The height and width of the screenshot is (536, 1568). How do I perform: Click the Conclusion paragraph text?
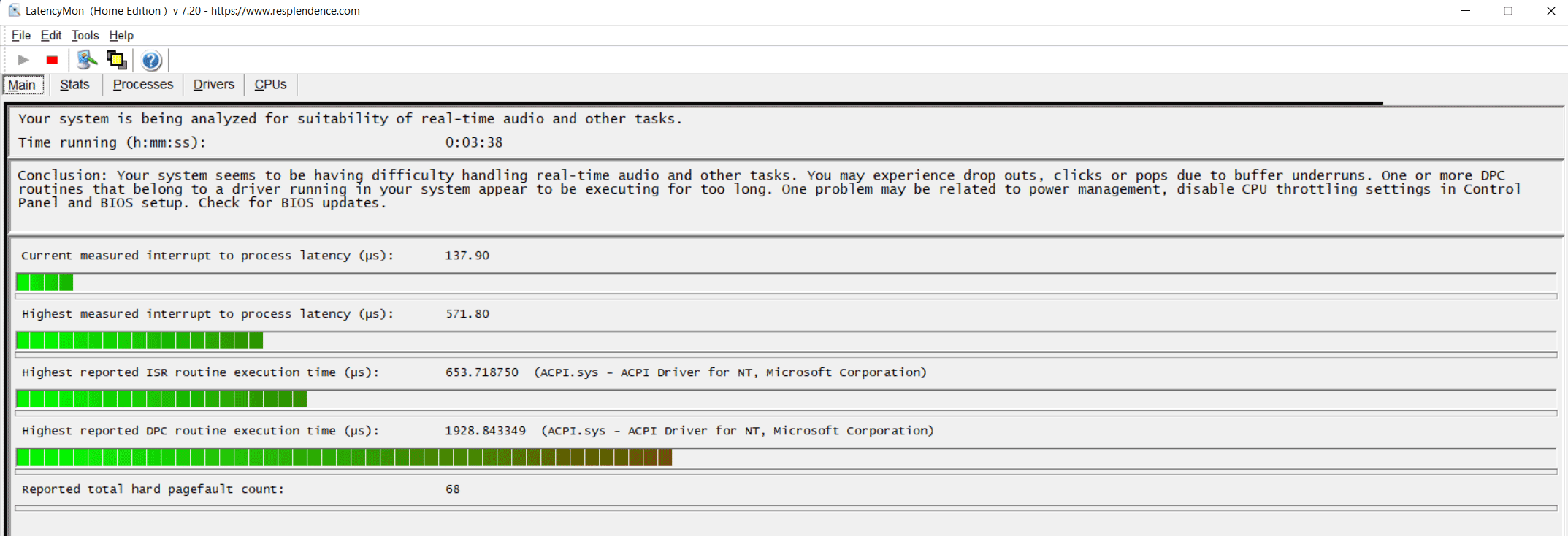[x=769, y=189]
